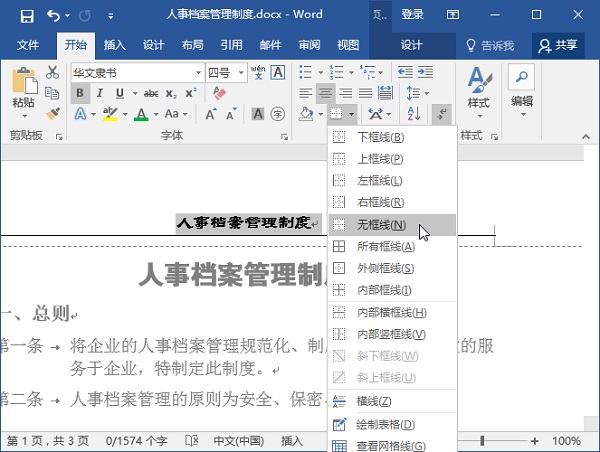This screenshot has width=600, height=452.
Task: Click the 共享 (Share) button
Action: coord(557,45)
